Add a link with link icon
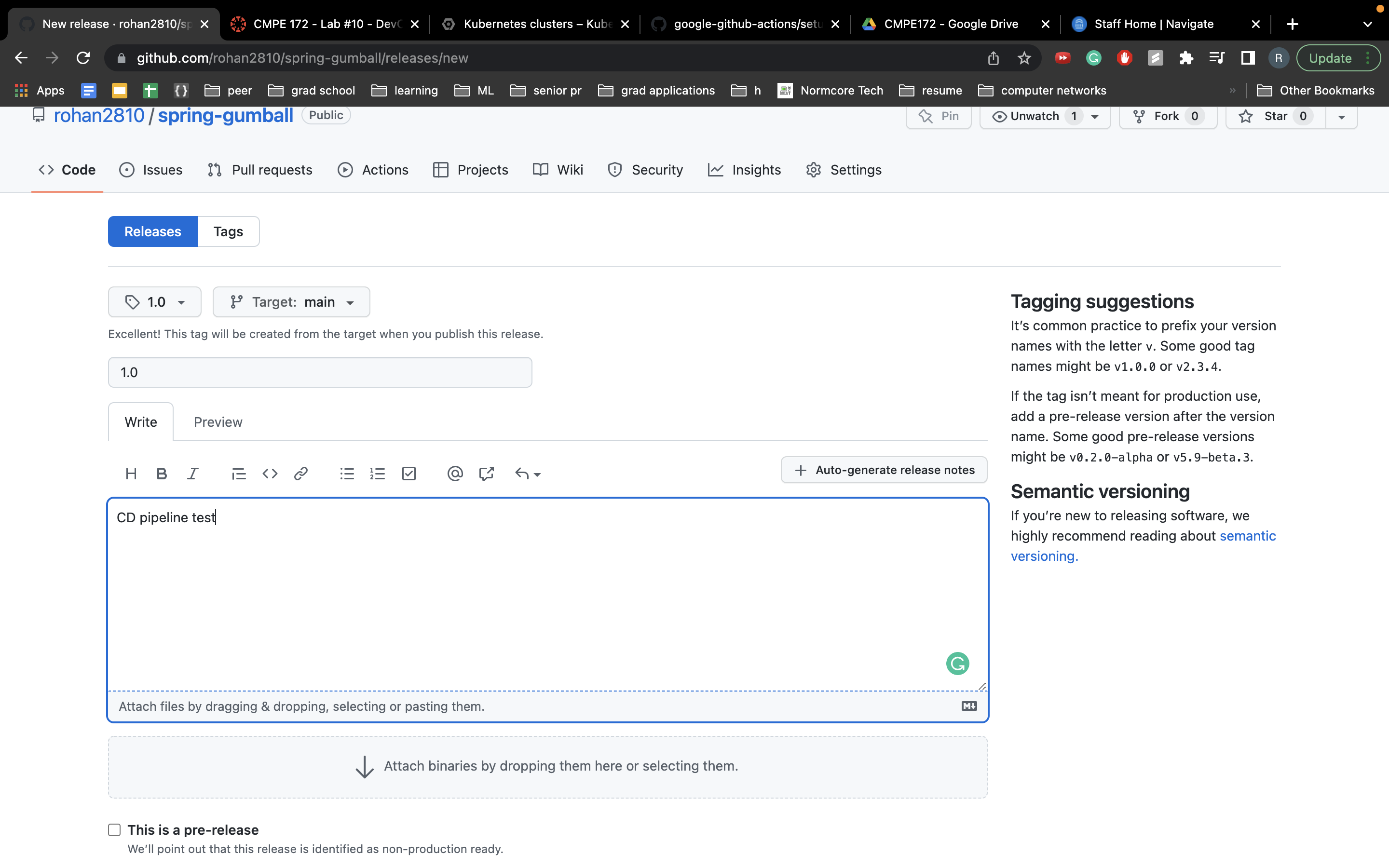 [301, 474]
